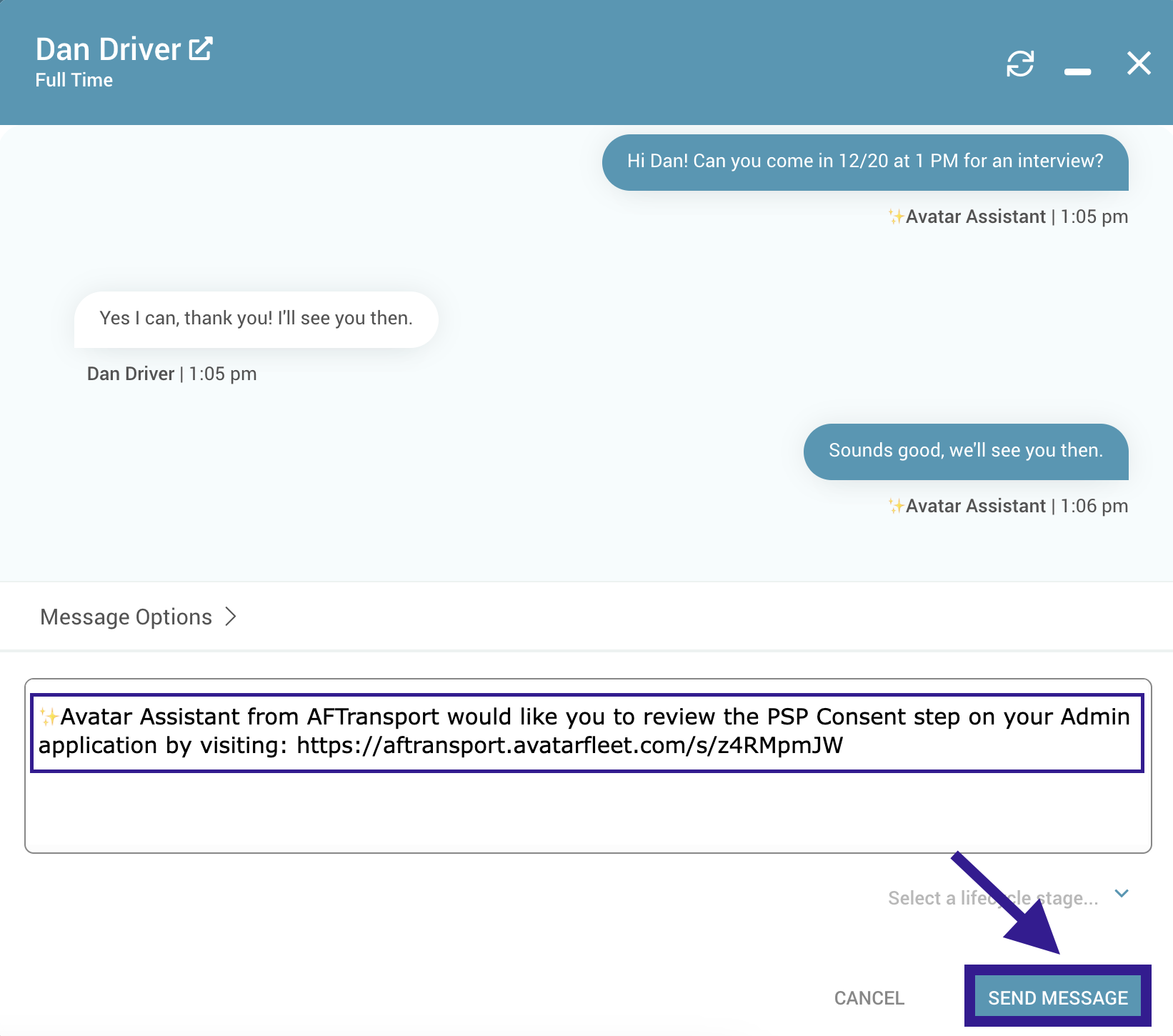
Task: Click the Full Time label under the name
Action: 74,80
